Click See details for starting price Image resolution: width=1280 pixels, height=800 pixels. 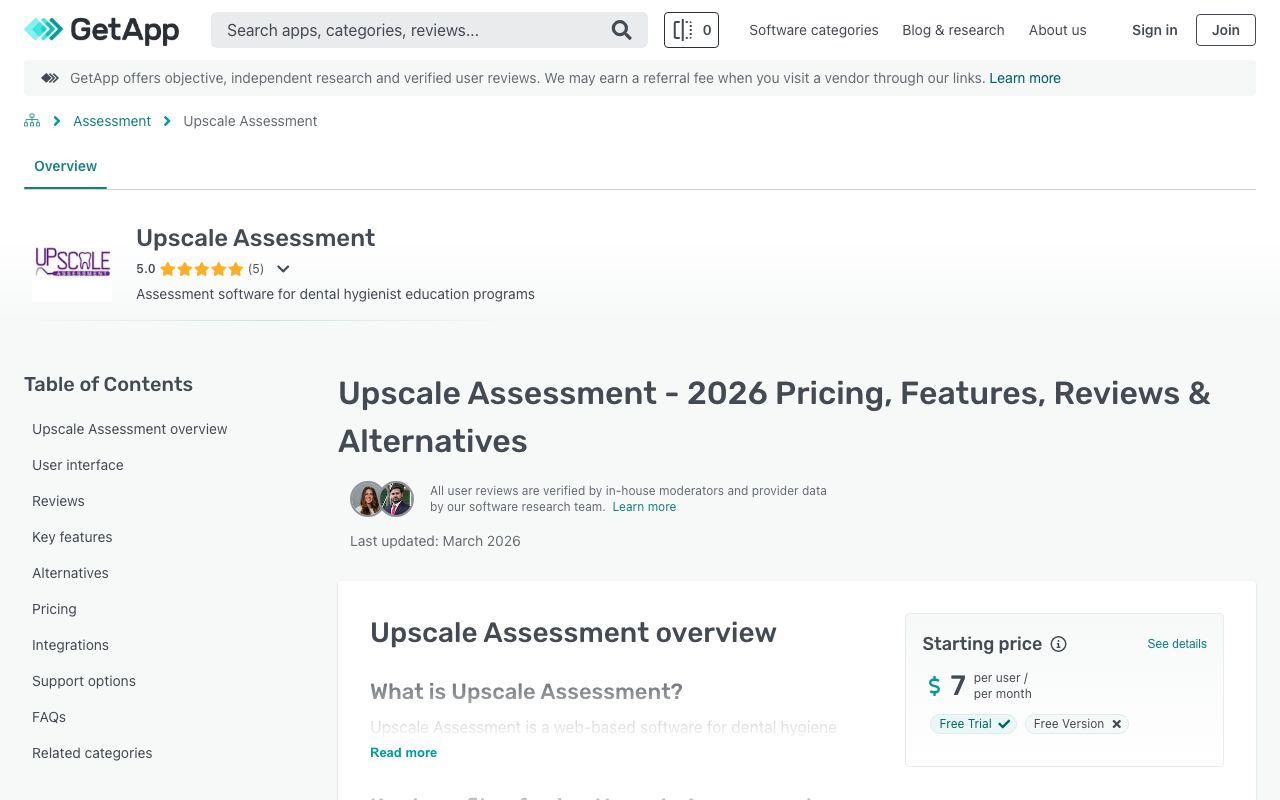(1177, 644)
